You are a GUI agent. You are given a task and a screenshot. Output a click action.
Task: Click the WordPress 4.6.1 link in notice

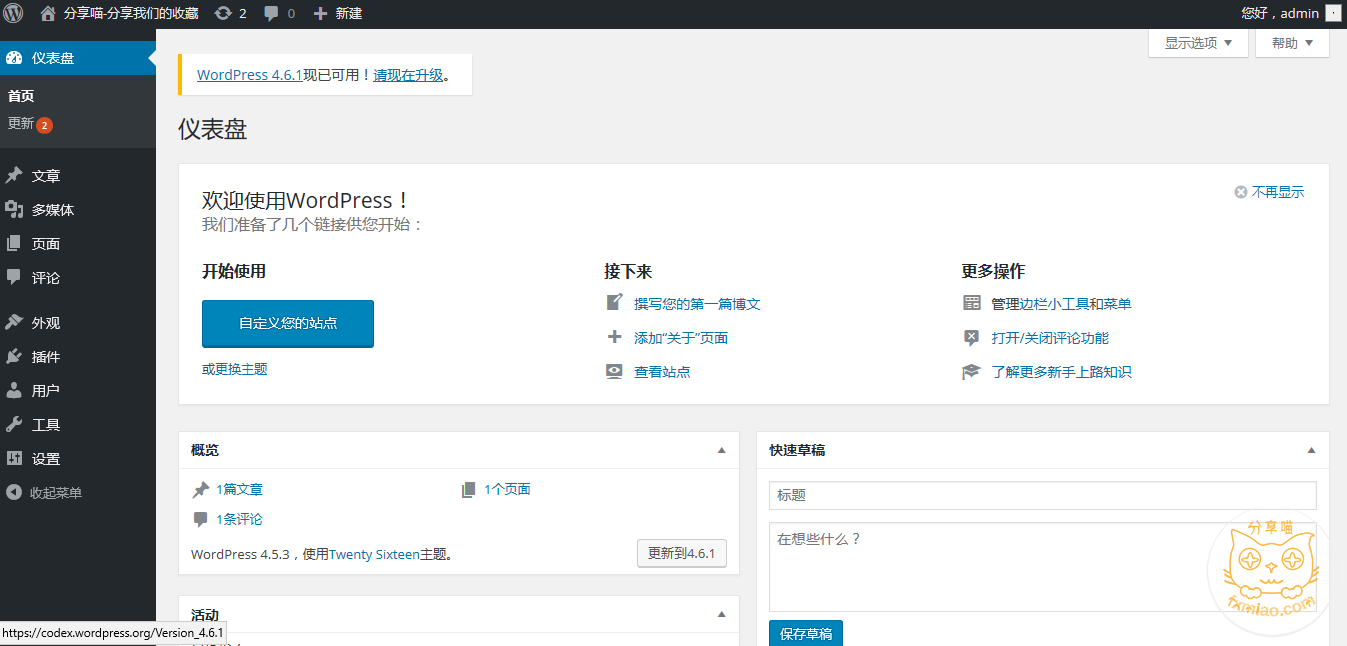pyautogui.click(x=250, y=75)
